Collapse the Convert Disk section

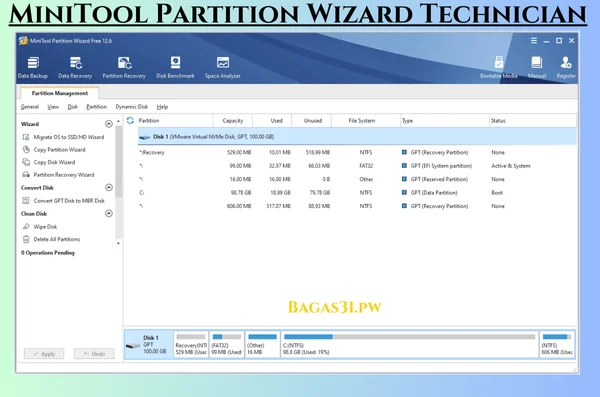pos(109,188)
